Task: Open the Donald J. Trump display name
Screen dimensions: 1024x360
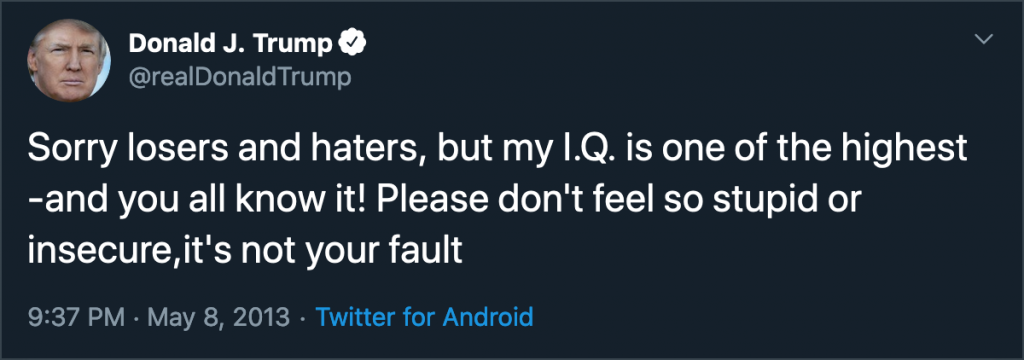Action: coord(231,45)
